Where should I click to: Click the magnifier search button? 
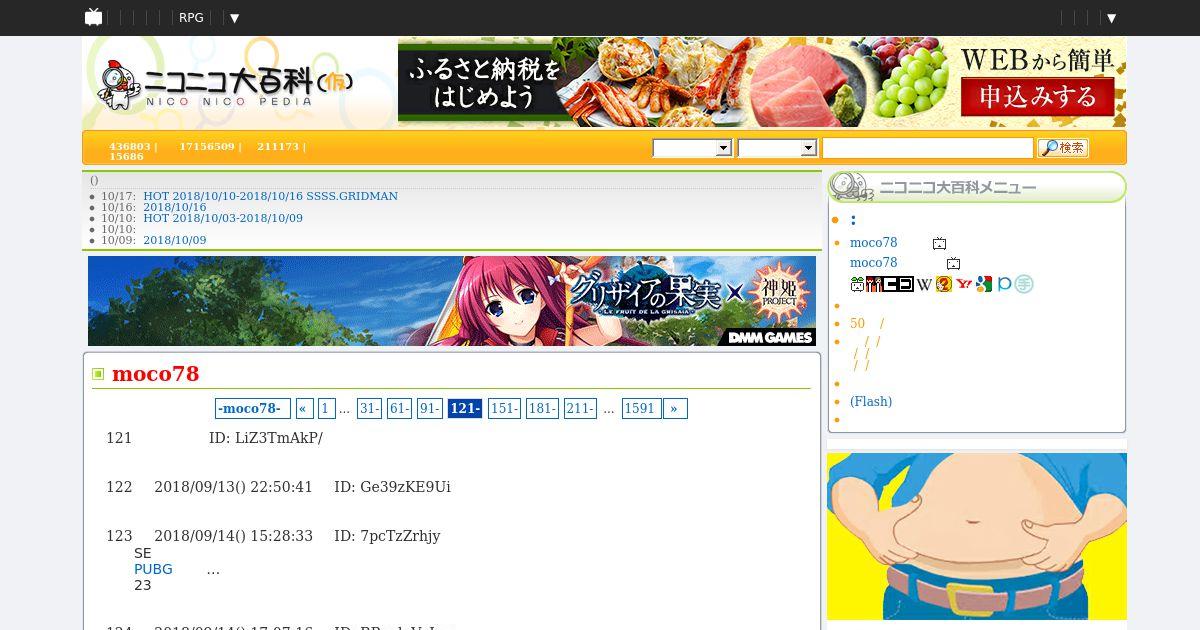pos(1062,148)
